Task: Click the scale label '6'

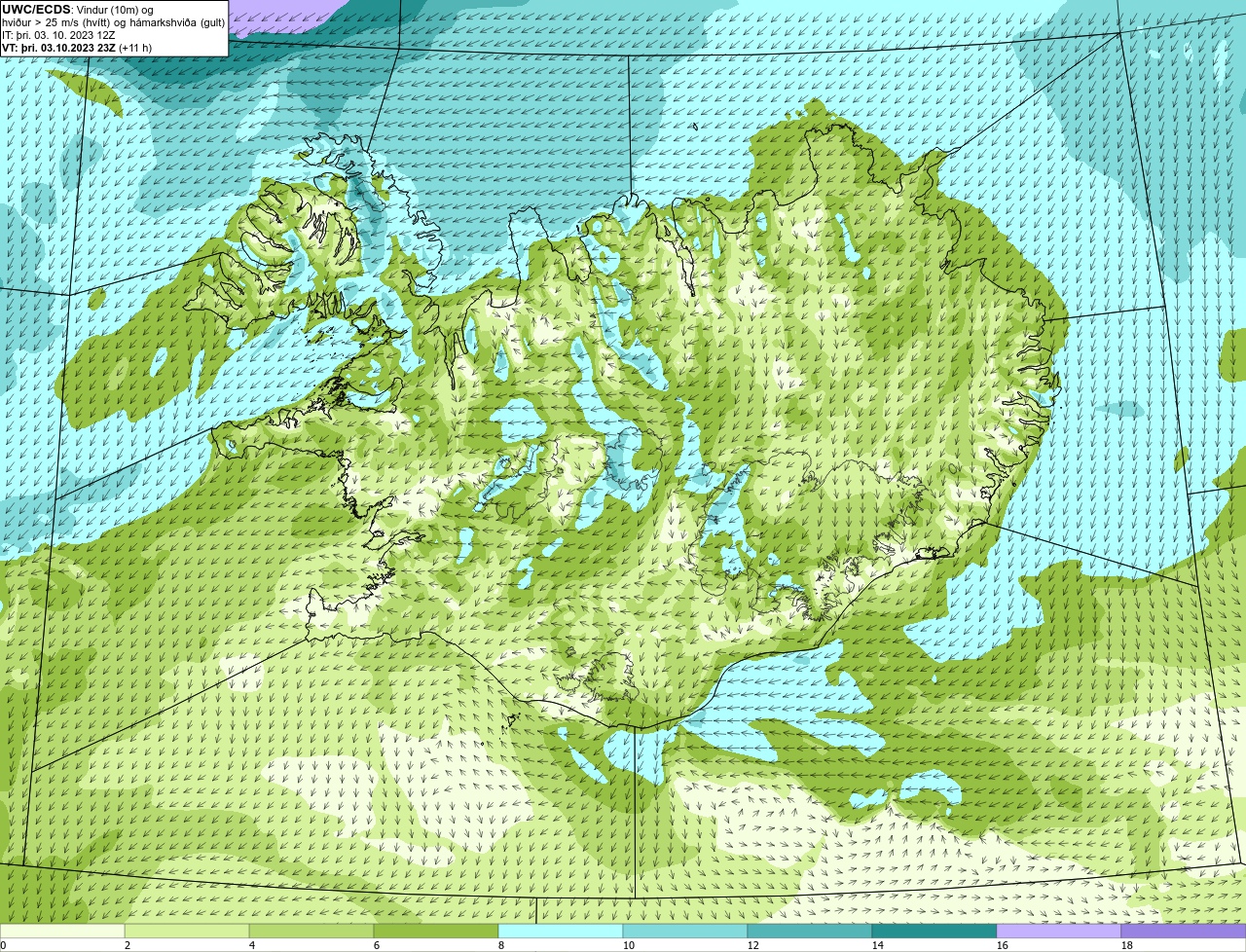Action: click(x=376, y=945)
